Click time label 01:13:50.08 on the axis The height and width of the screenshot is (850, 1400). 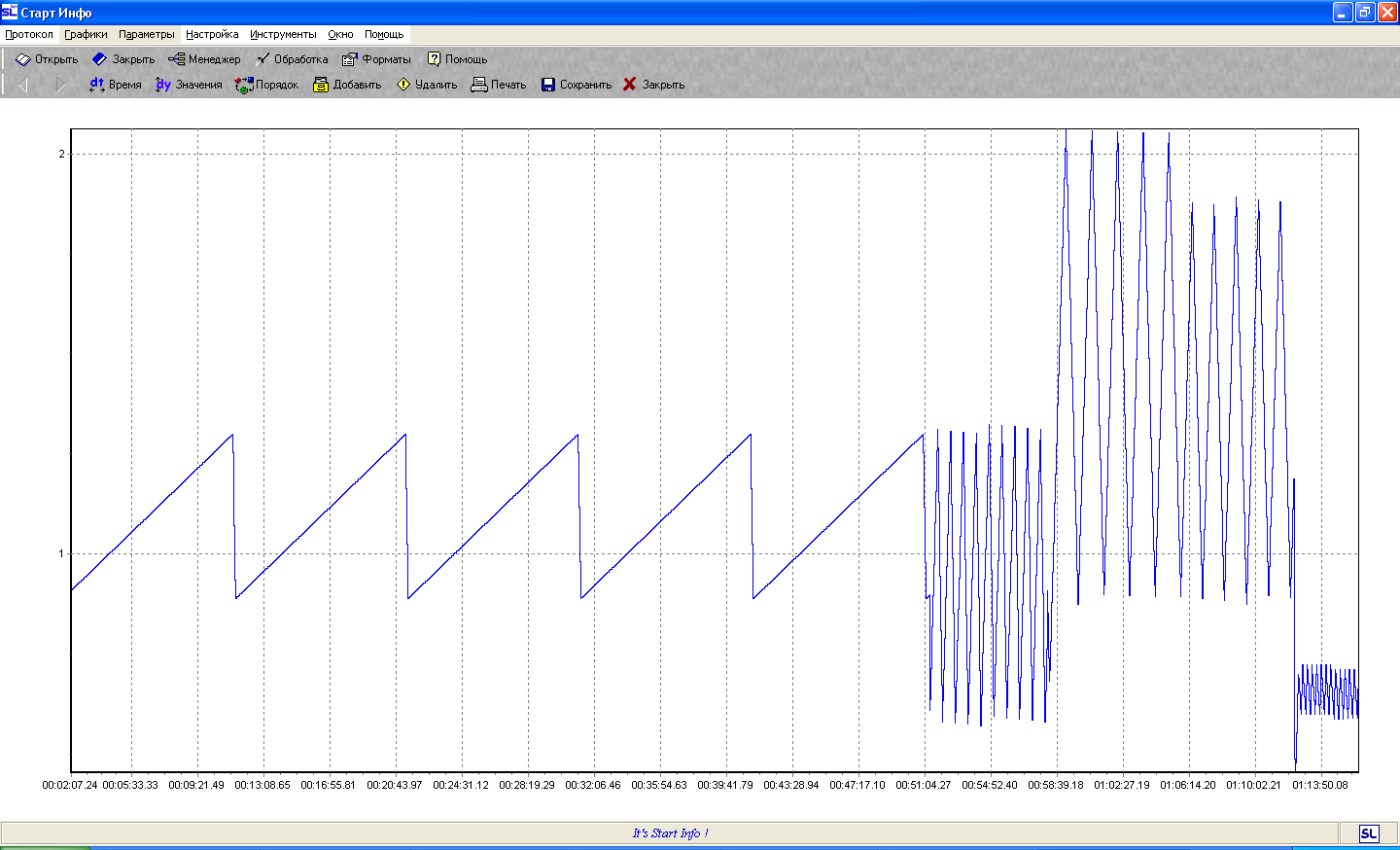coord(1320,785)
